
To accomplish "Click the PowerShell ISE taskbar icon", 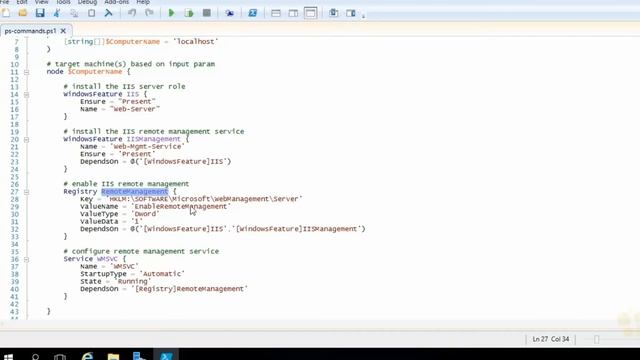I will click(166, 355).
